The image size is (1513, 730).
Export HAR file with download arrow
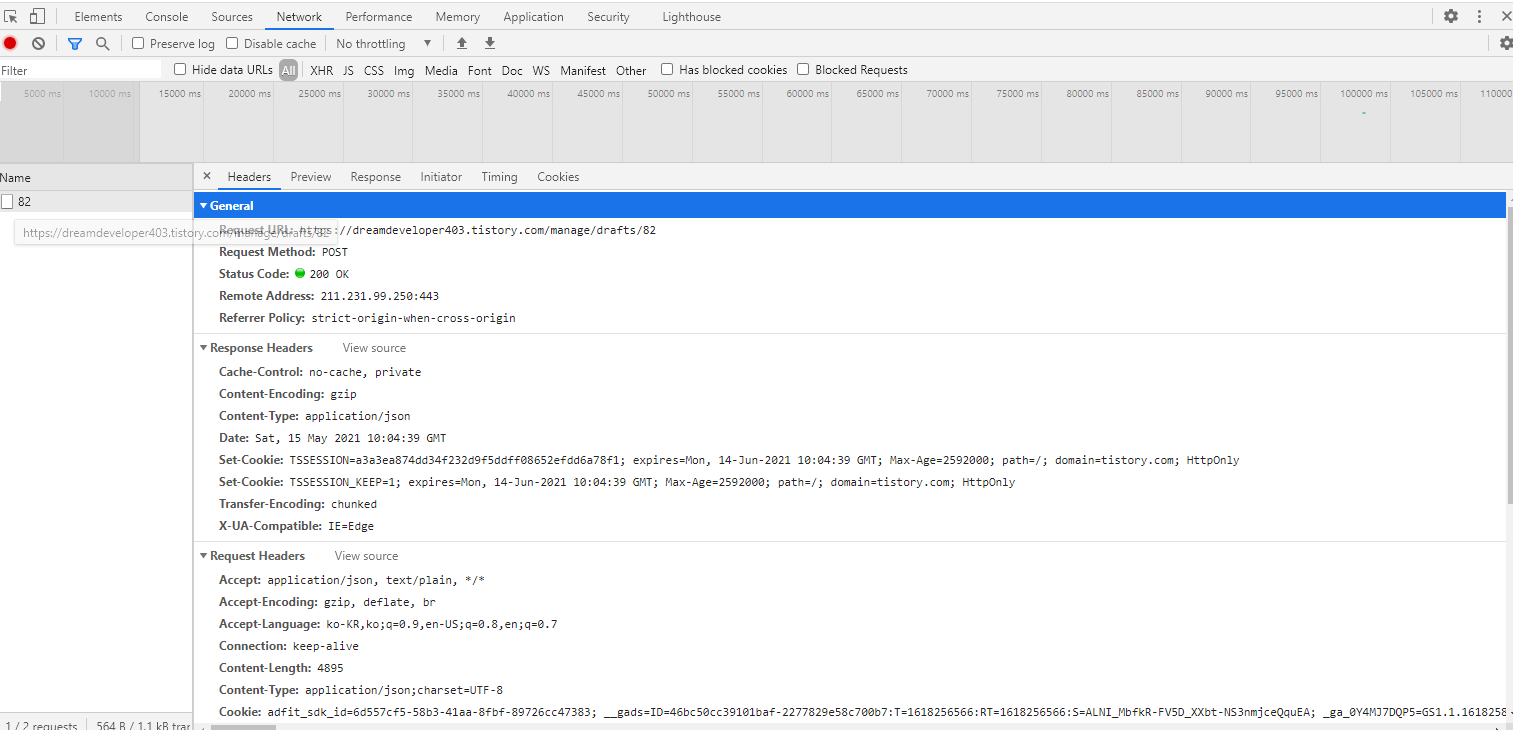pos(490,43)
